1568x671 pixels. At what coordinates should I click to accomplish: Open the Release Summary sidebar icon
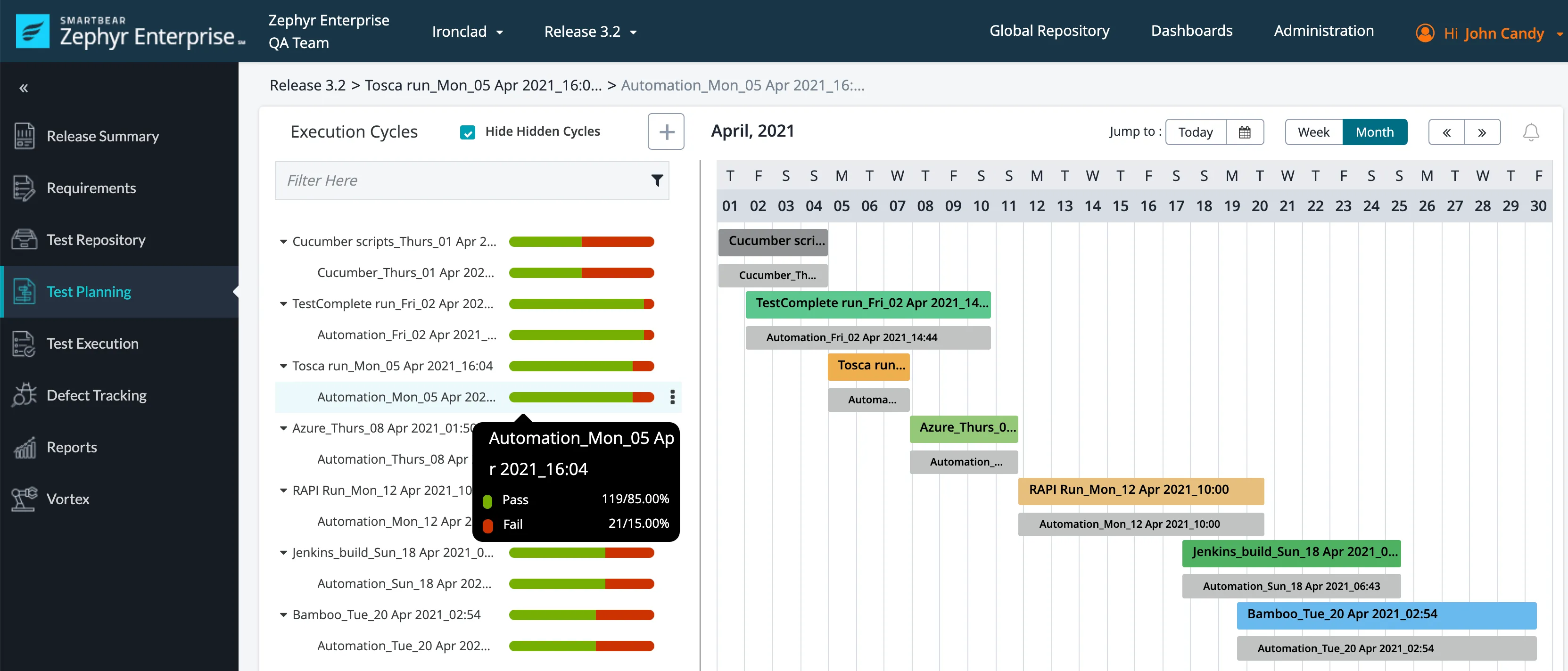(25, 136)
